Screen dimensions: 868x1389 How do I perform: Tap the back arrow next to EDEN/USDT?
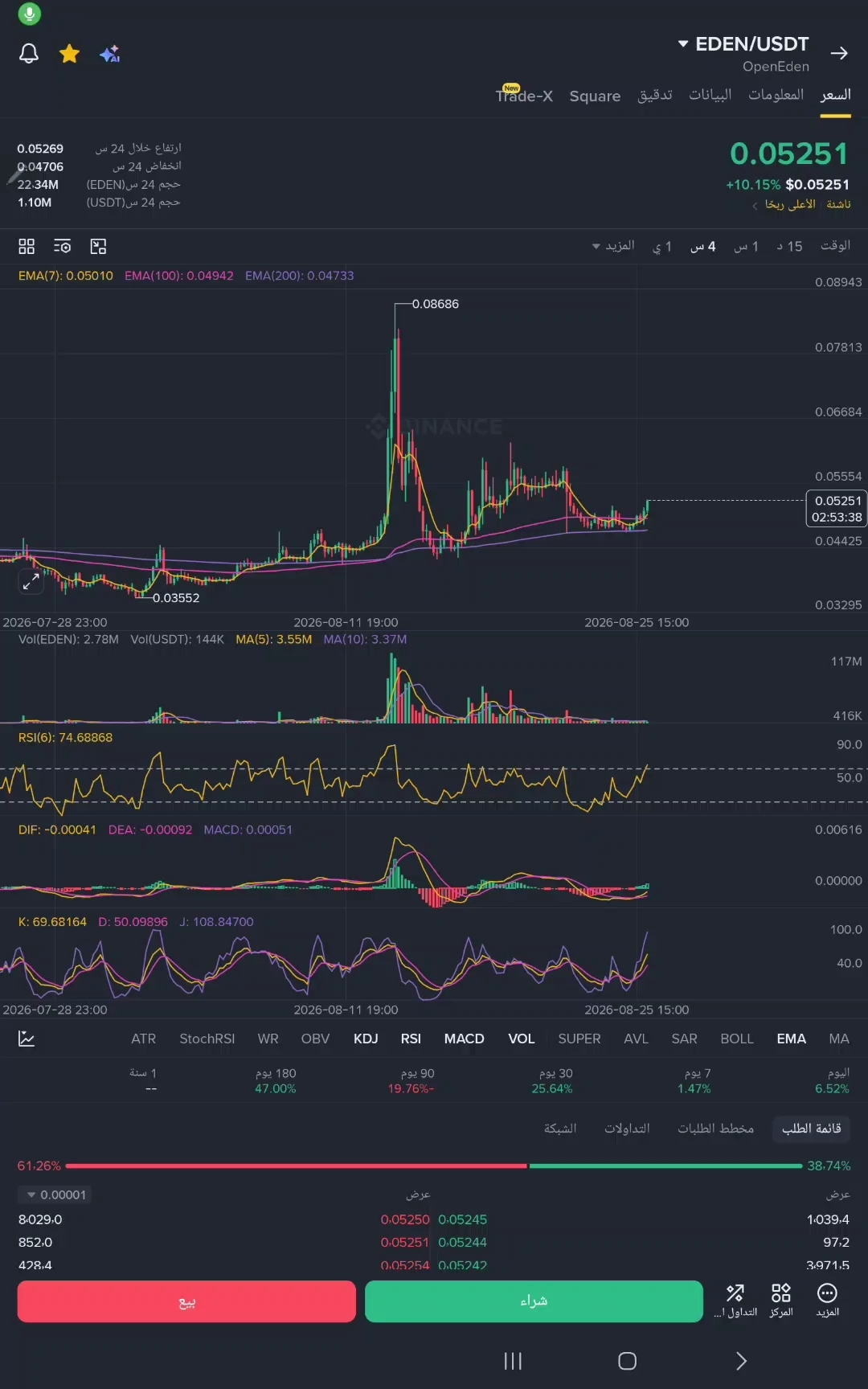(839, 53)
